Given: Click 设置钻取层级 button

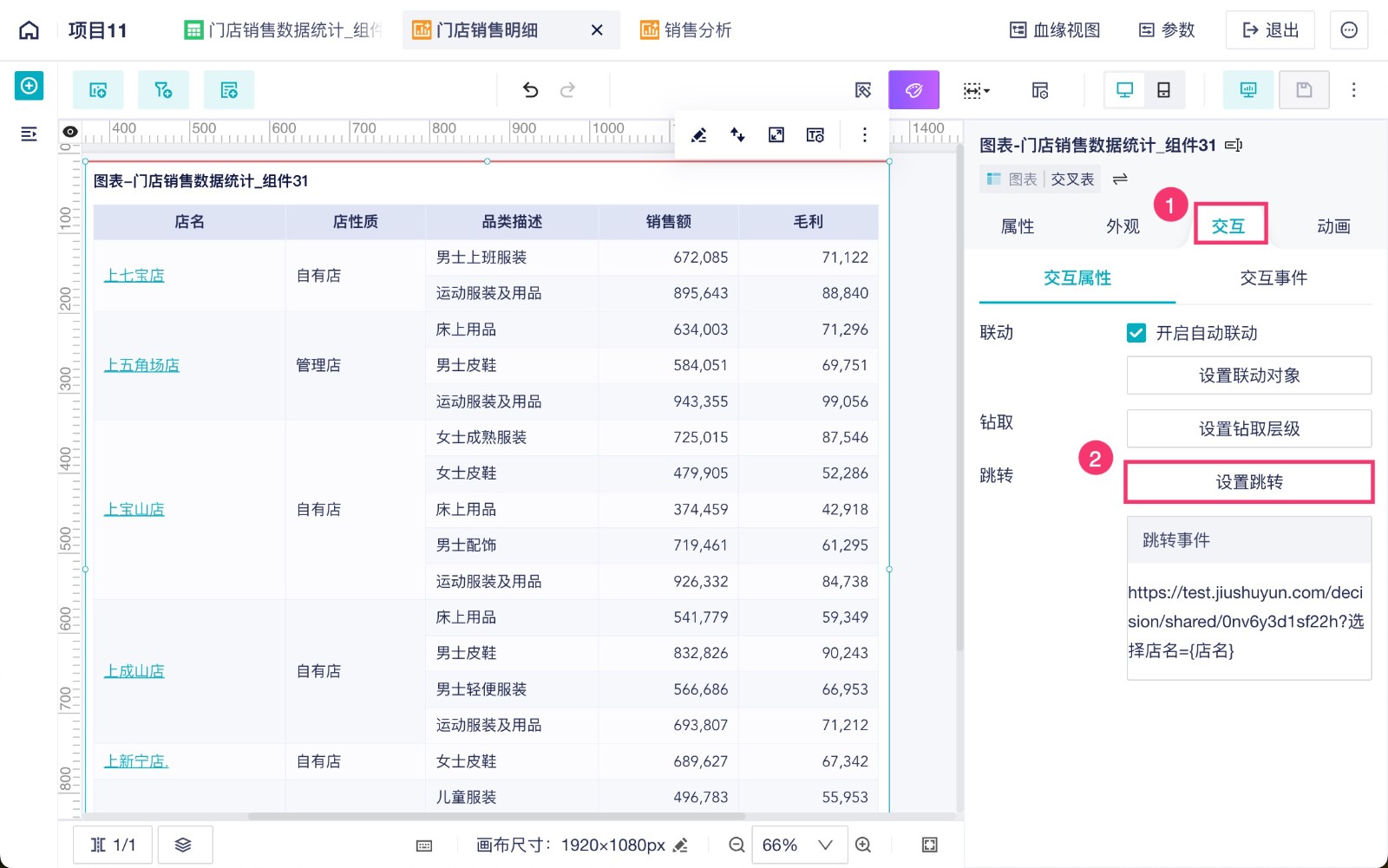Looking at the screenshot, I should (1249, 428).
